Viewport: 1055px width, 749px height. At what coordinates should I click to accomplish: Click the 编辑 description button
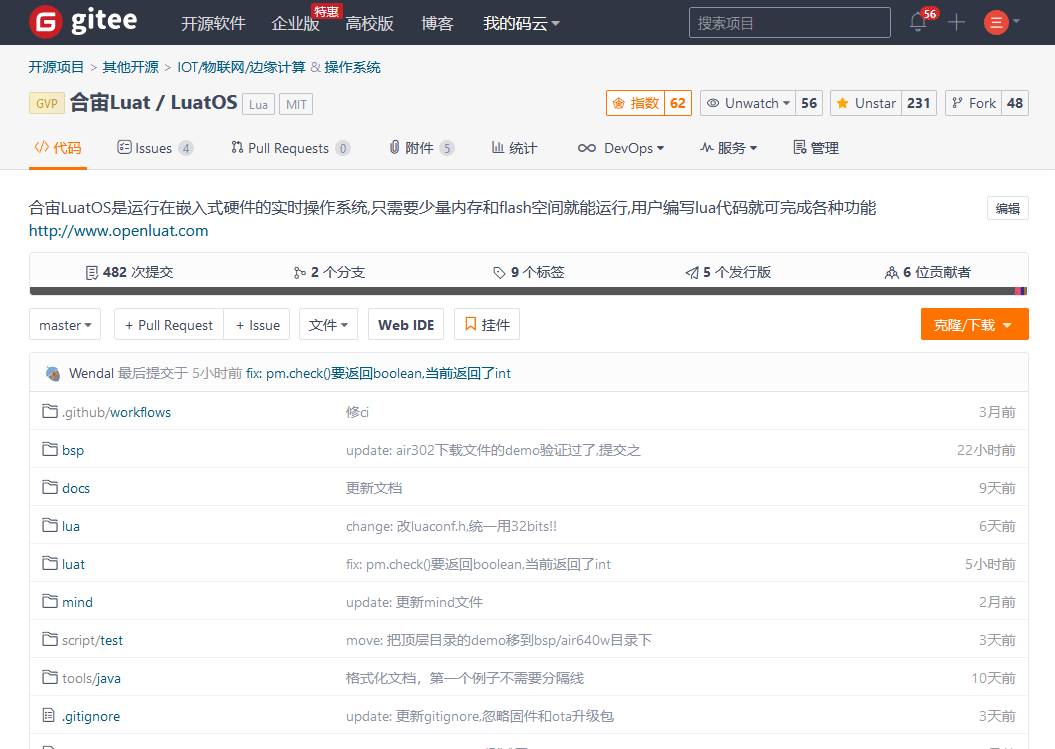1007,209
